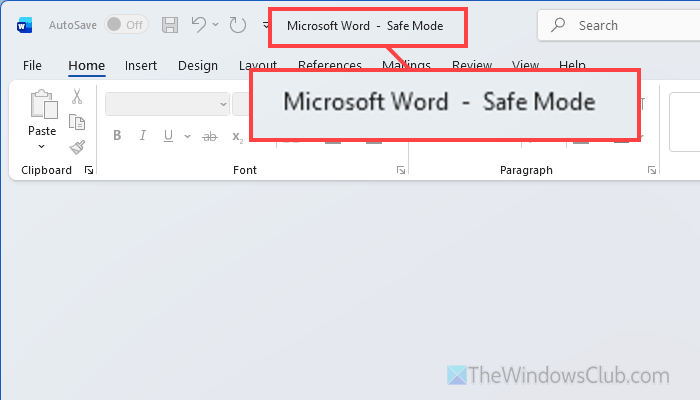Open the Paragraph dialog launcher
The image size is (700, 400).
[652, 170]
